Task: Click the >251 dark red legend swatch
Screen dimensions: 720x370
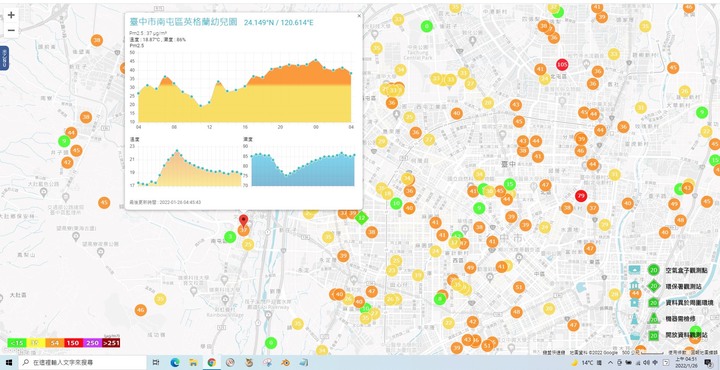Action: pyautogui.click(x=111, y=343)
